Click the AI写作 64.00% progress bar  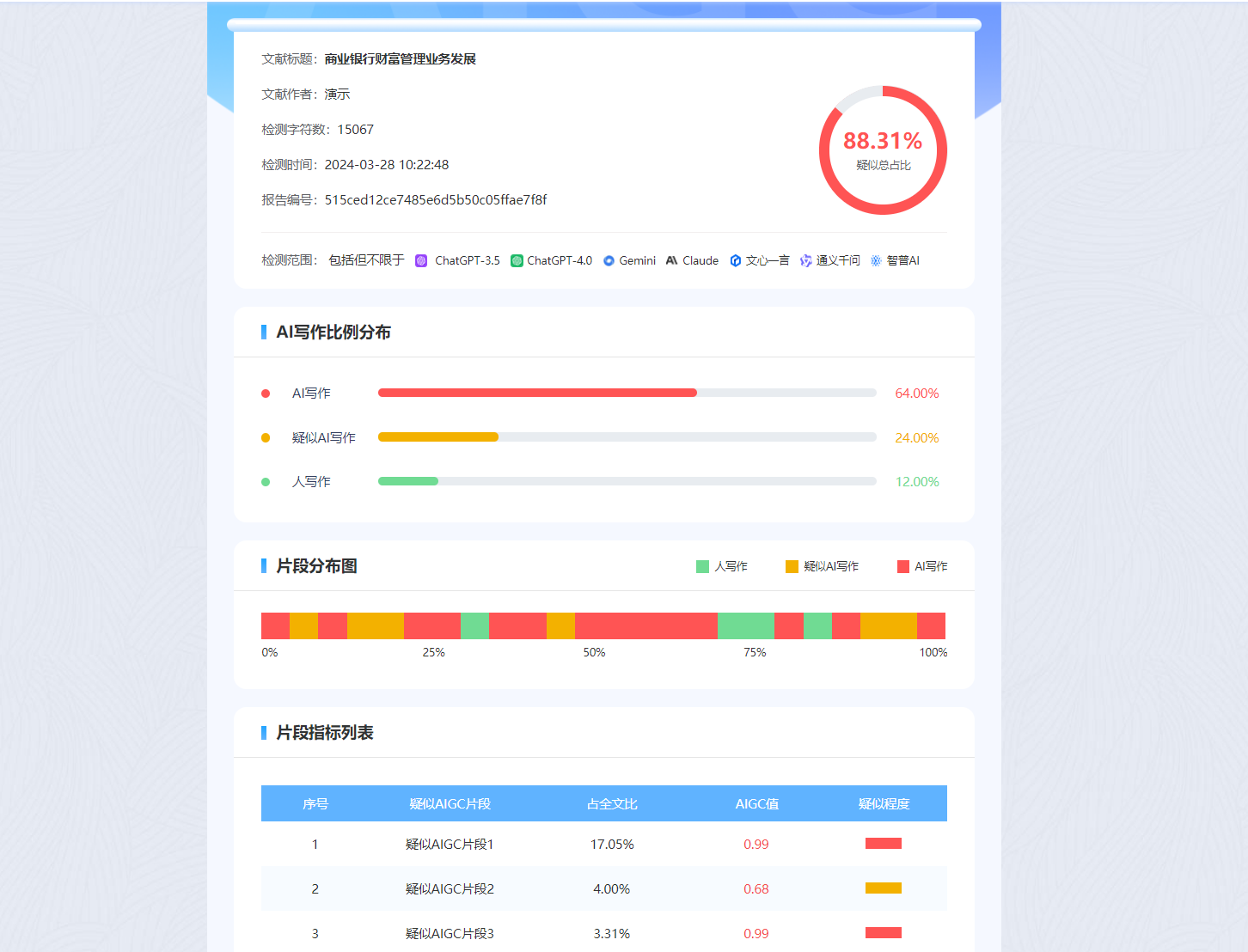point(537,392)
